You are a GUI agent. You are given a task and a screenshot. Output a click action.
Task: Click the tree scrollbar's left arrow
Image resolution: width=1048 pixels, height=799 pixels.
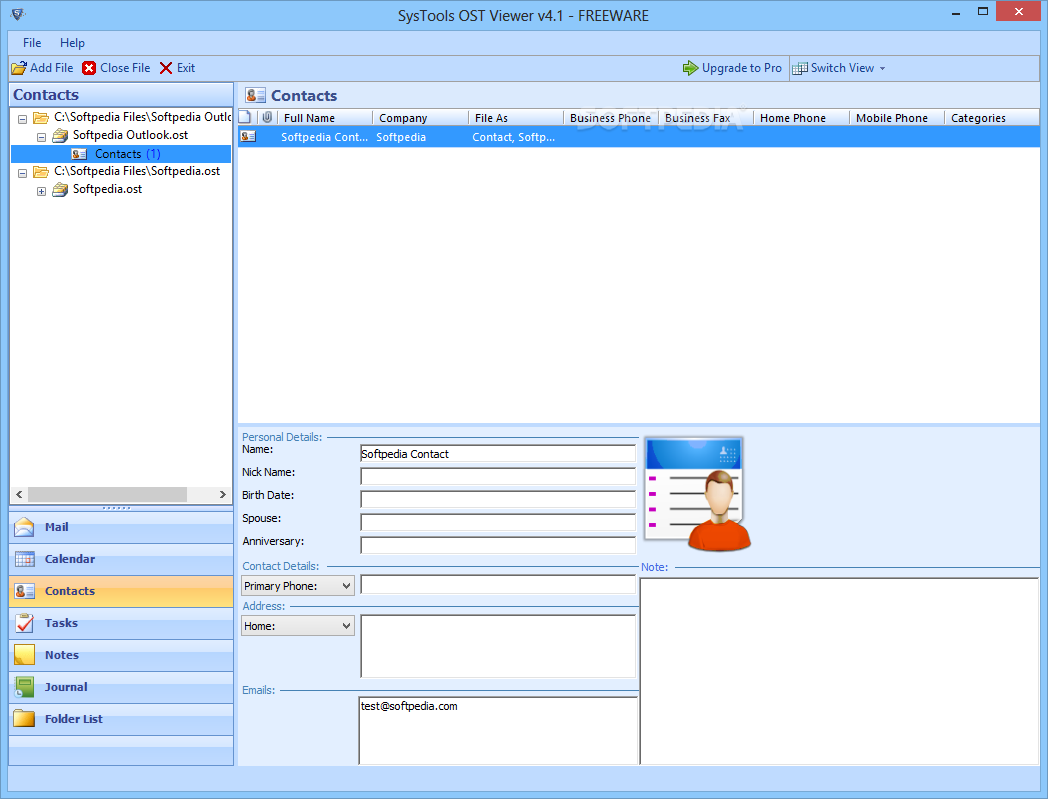pyautogui.click(x=19, y=495)
